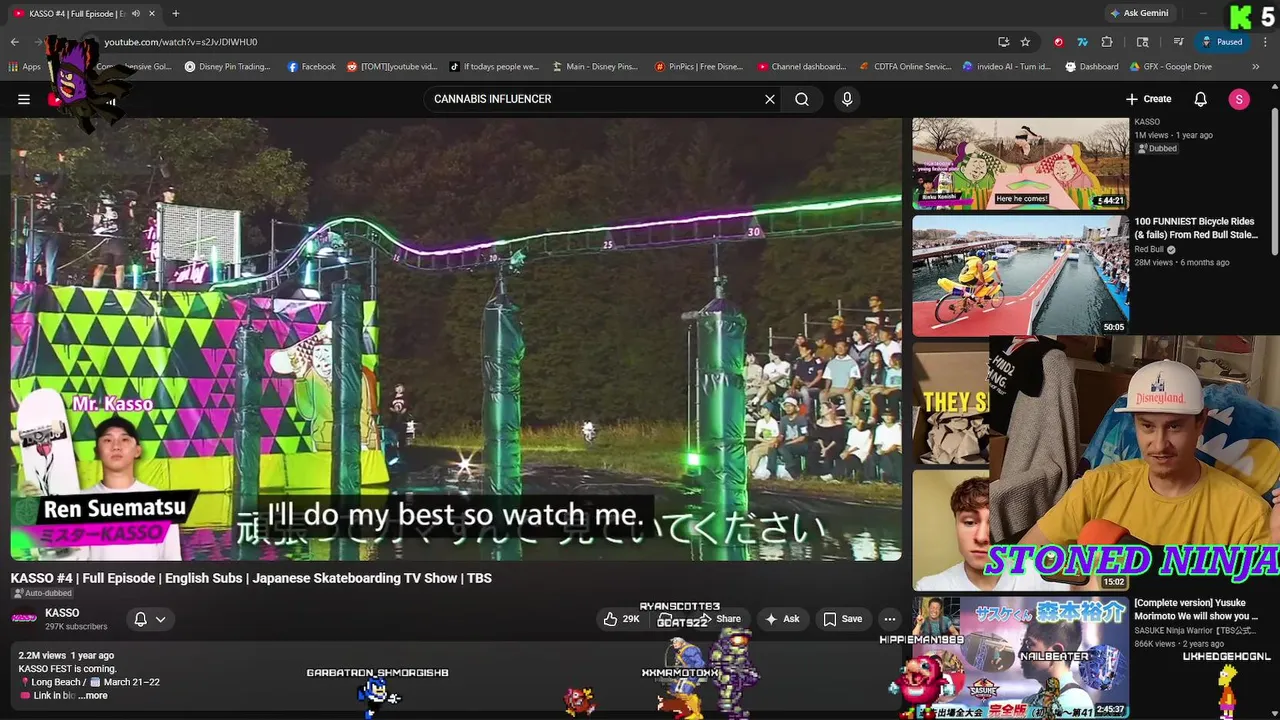Image resolution: width=1280 pixels, height=720 pixels.
Task: Click the side panel icon in browser toolbar
Action: coord(1143,42)
